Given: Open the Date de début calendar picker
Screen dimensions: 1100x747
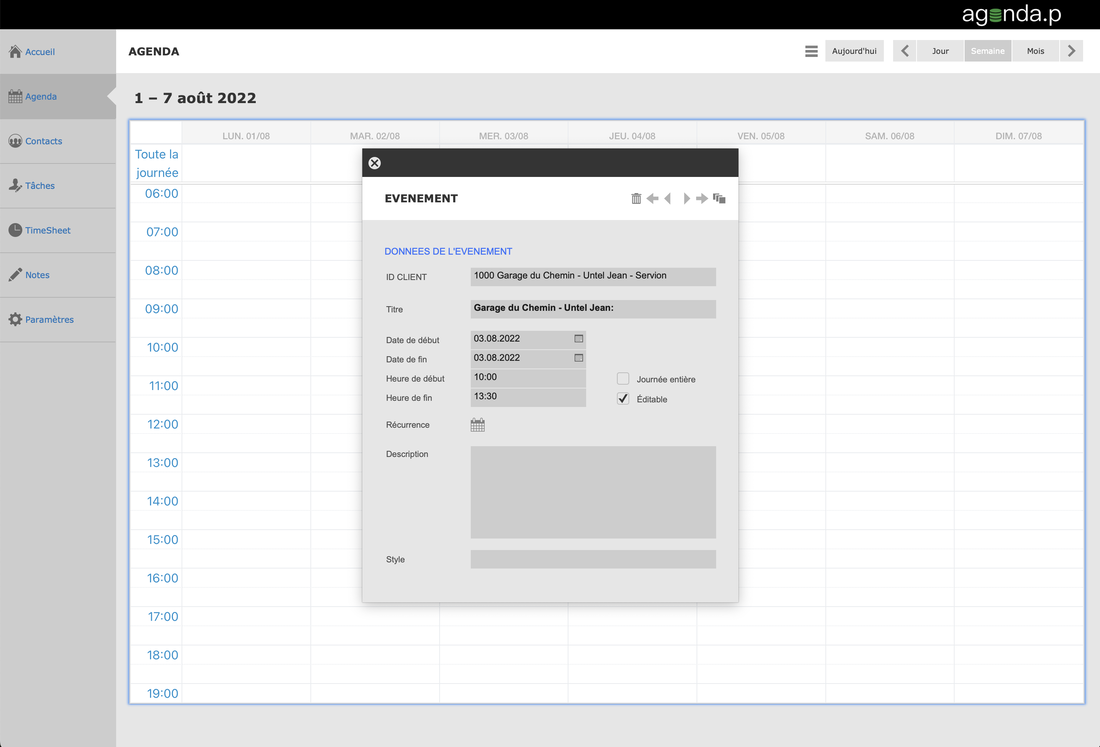Looking at the screenshot, I should tap(578, 339).
